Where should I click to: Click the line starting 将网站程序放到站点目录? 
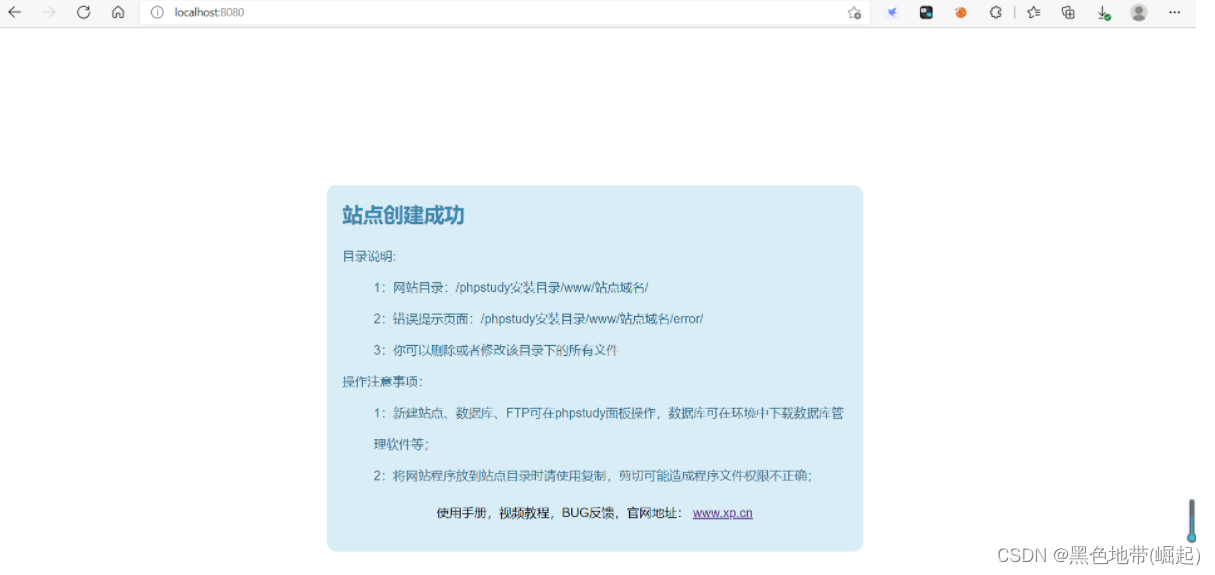coord(593,476)
